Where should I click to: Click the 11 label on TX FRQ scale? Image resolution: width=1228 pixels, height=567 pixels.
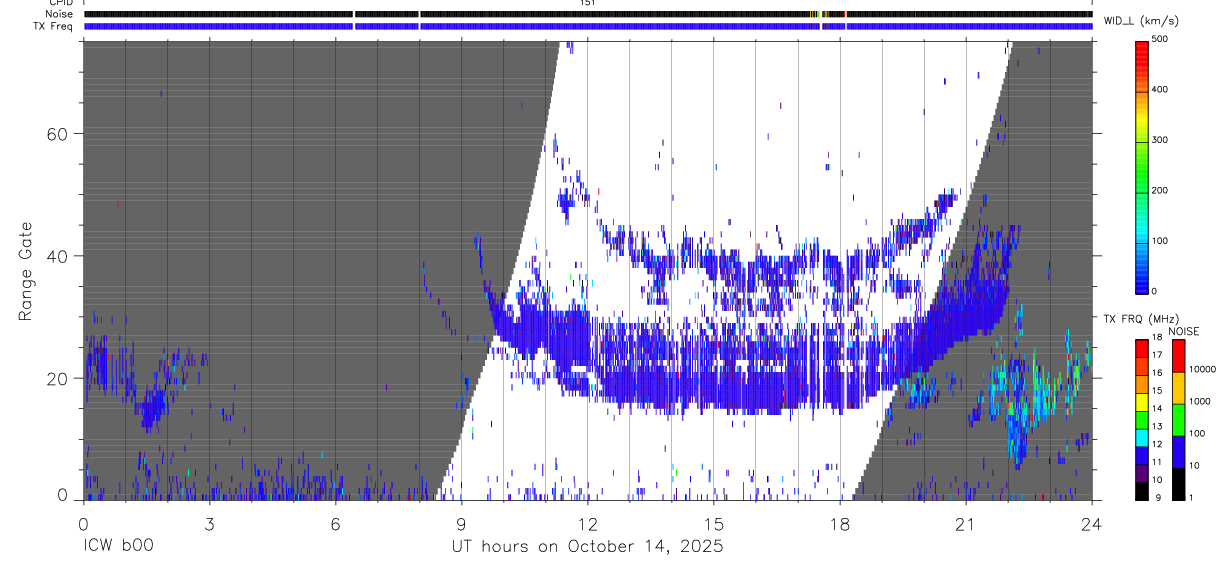click(1158, 463)
